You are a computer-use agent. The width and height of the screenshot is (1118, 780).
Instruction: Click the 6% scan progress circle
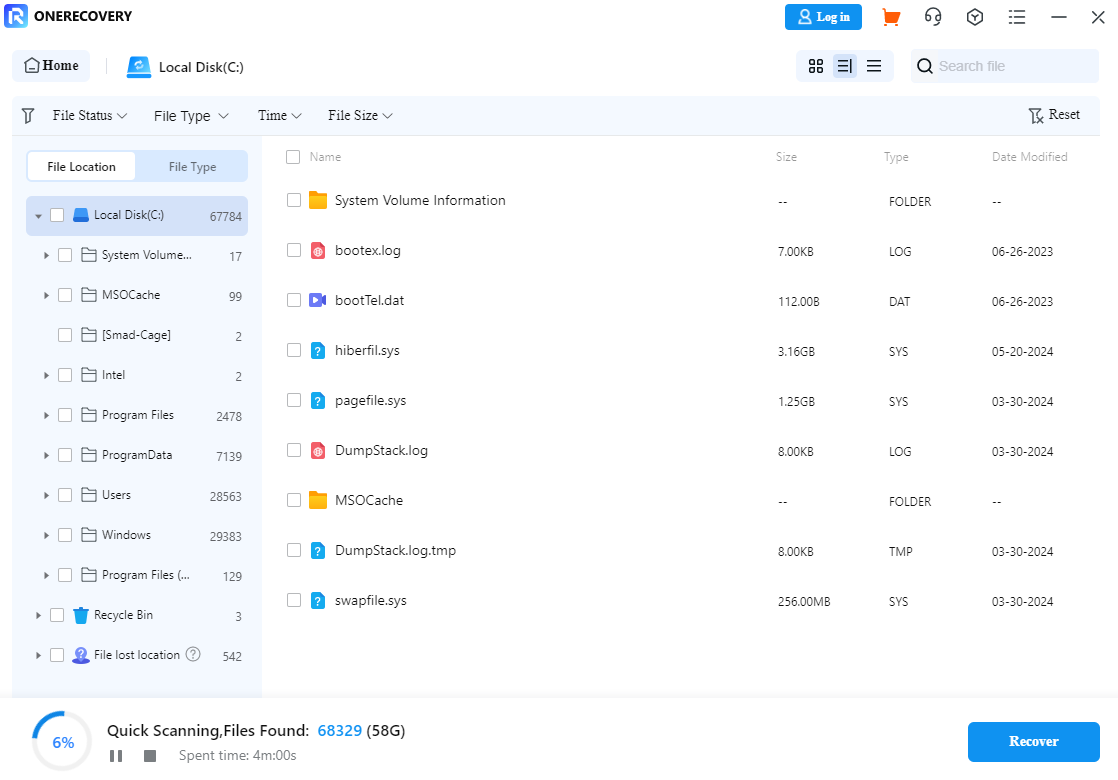coord(62,742)
